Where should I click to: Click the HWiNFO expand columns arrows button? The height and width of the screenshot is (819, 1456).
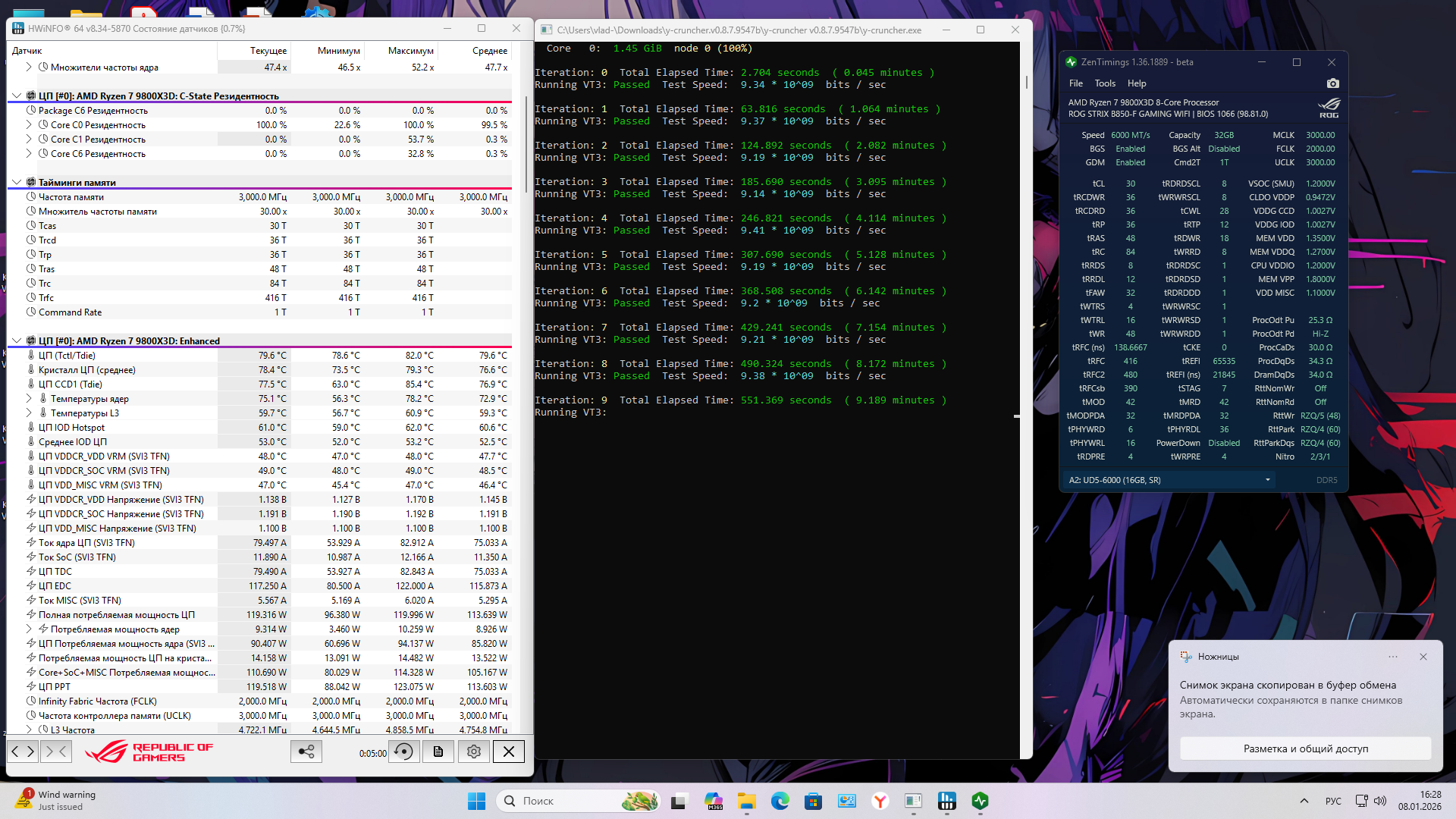tap(23, 752)
